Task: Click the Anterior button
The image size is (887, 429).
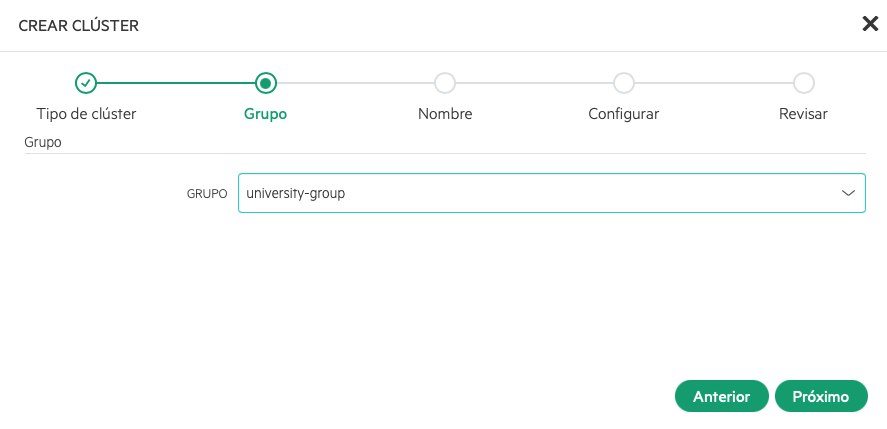Action: point(721,396)
